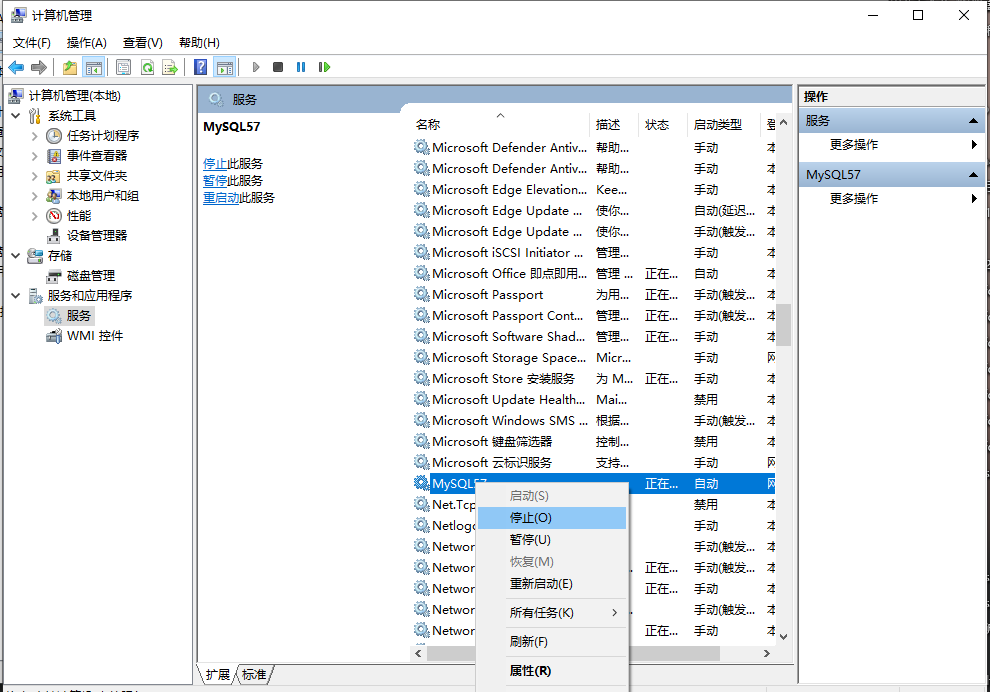Click the Restart service toolbar icon

pyautogui.click(x=324, y=67)
